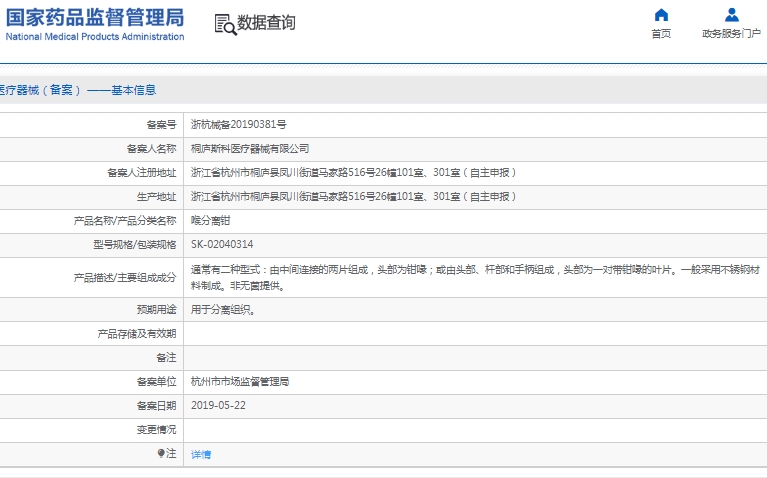Click the 数据查询 heading text
Viewport: 767px width, 478px height.
pos(266,23)
